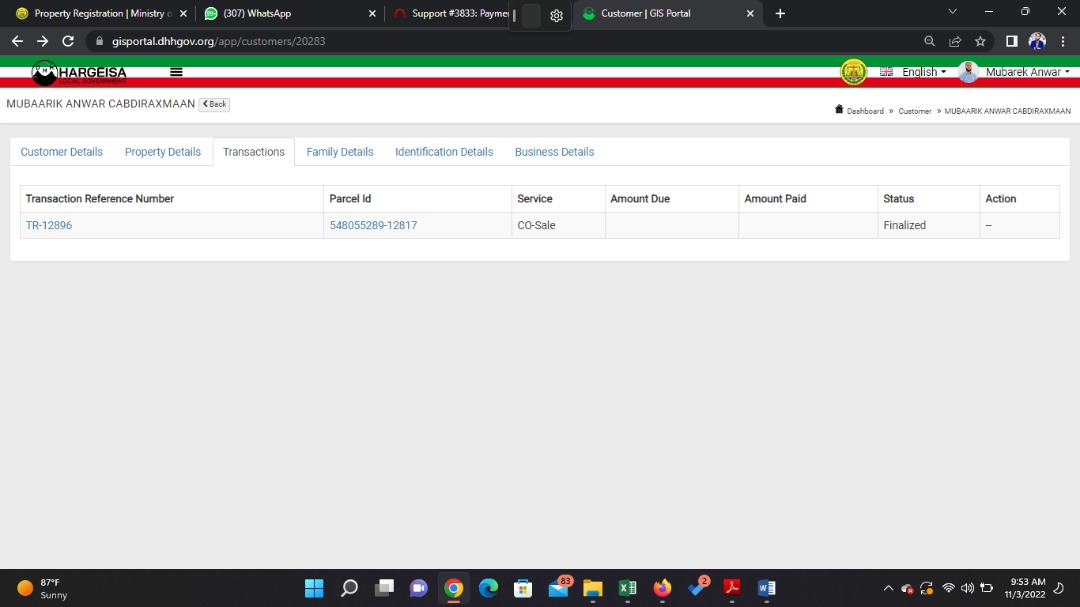This screenshot has height=607, width=1080.
Task: Open Chrome three-dot menu
Action: (x=1063, y=41)
